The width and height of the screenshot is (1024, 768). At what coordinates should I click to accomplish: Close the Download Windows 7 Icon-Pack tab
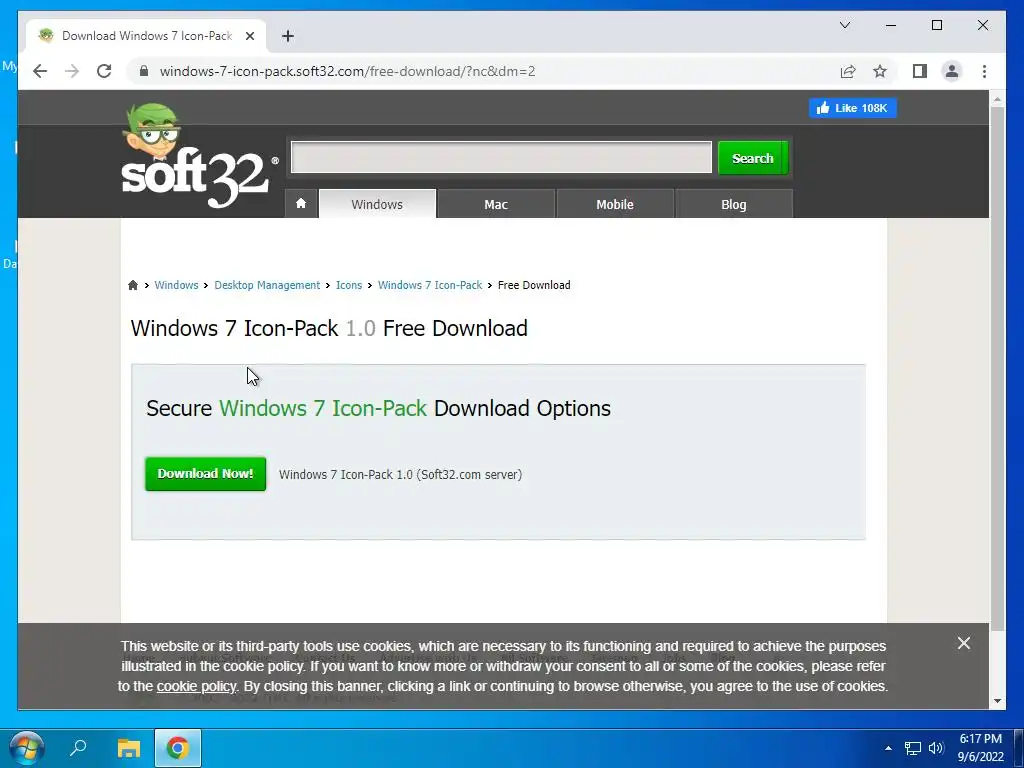[x=249, y=36]
